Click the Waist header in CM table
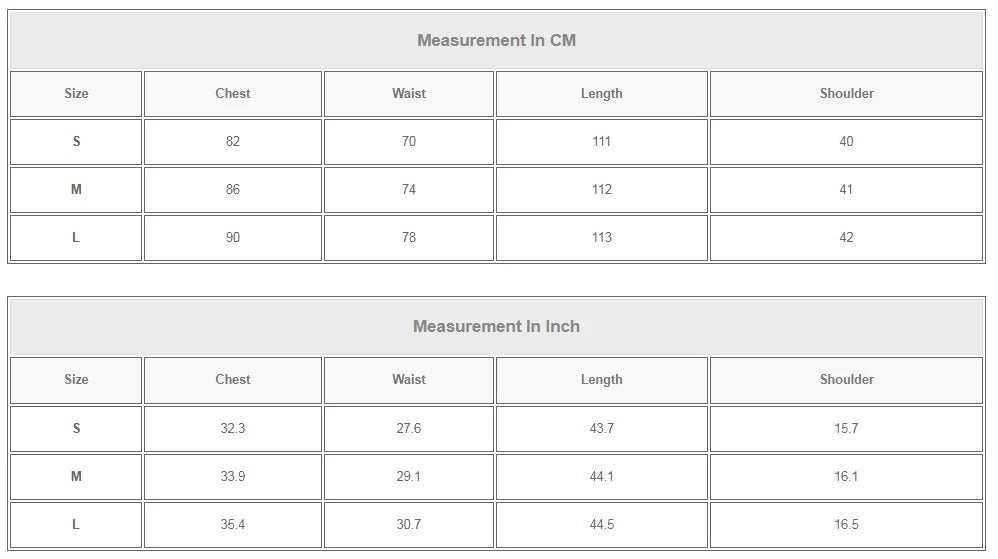 click(408, 94)
